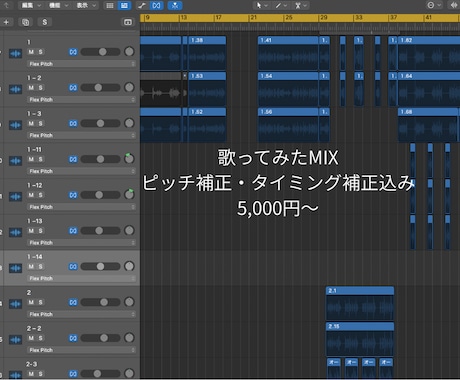The image size is (460, 380).
Task: Select the highlighted tracks area view icon
Action: pyautogui.click(x=124, y=5)
